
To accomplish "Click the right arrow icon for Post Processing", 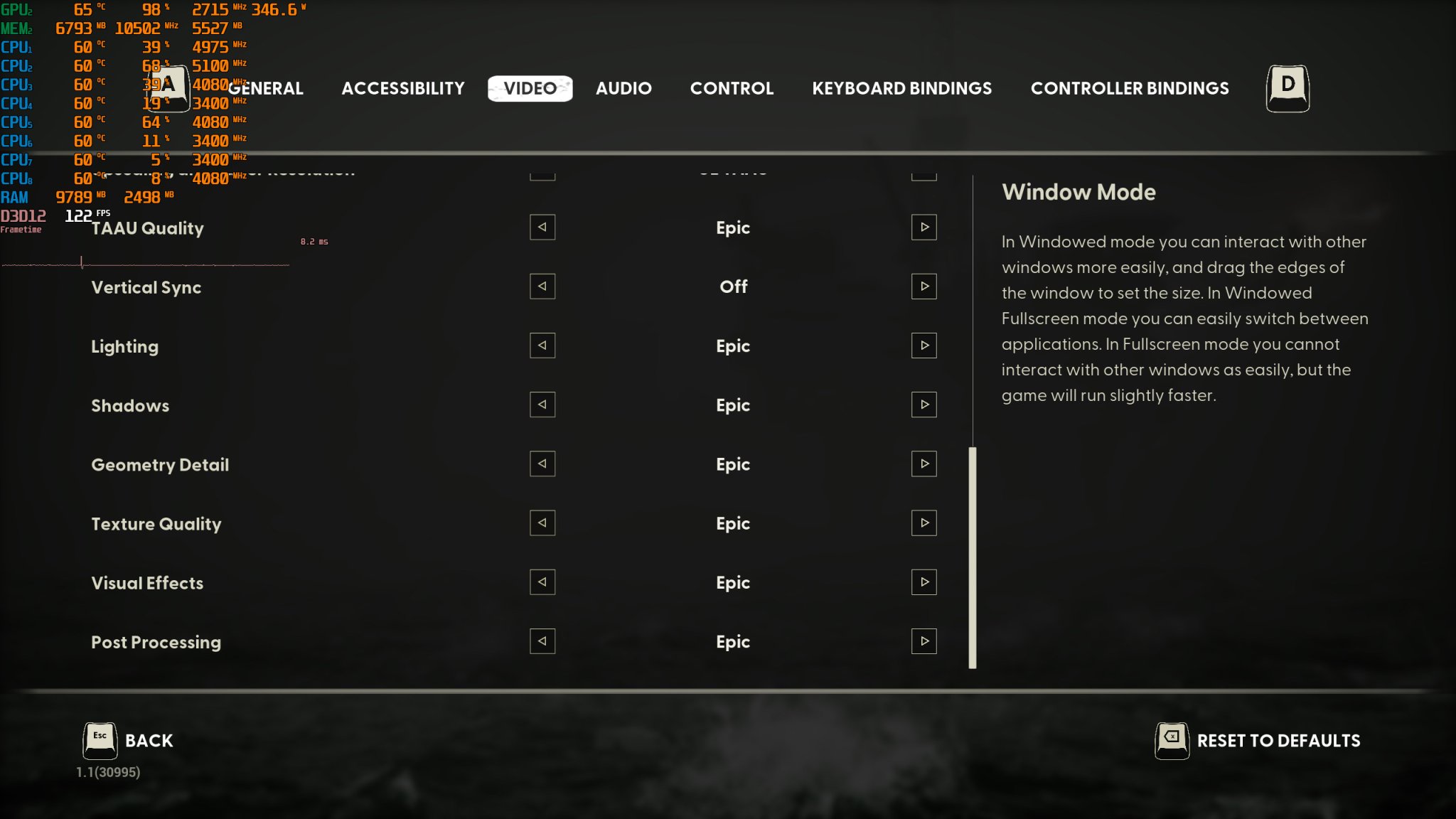I will point(923,641).
